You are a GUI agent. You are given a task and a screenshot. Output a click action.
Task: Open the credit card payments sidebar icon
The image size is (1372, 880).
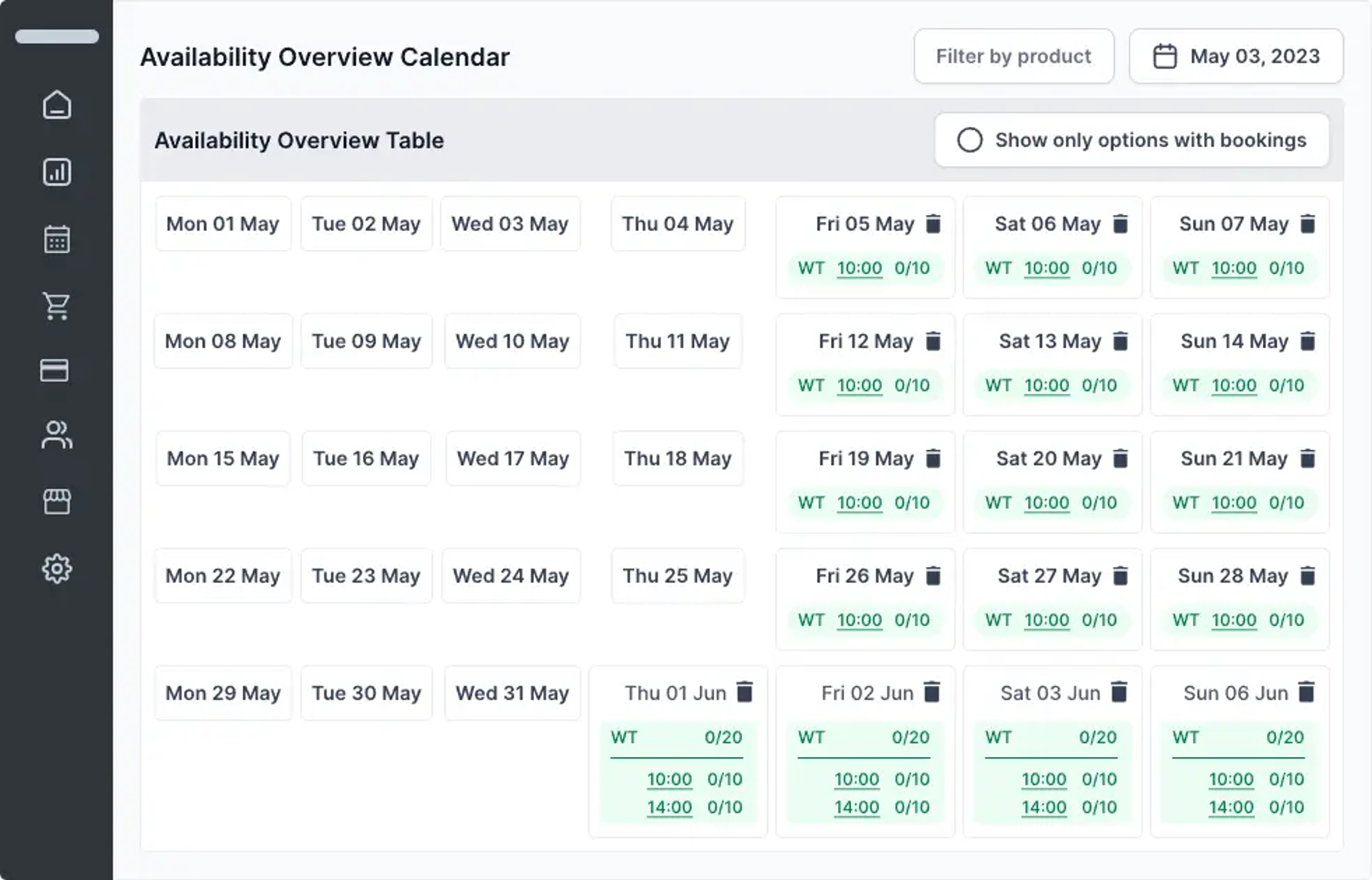tap(54, 370)
